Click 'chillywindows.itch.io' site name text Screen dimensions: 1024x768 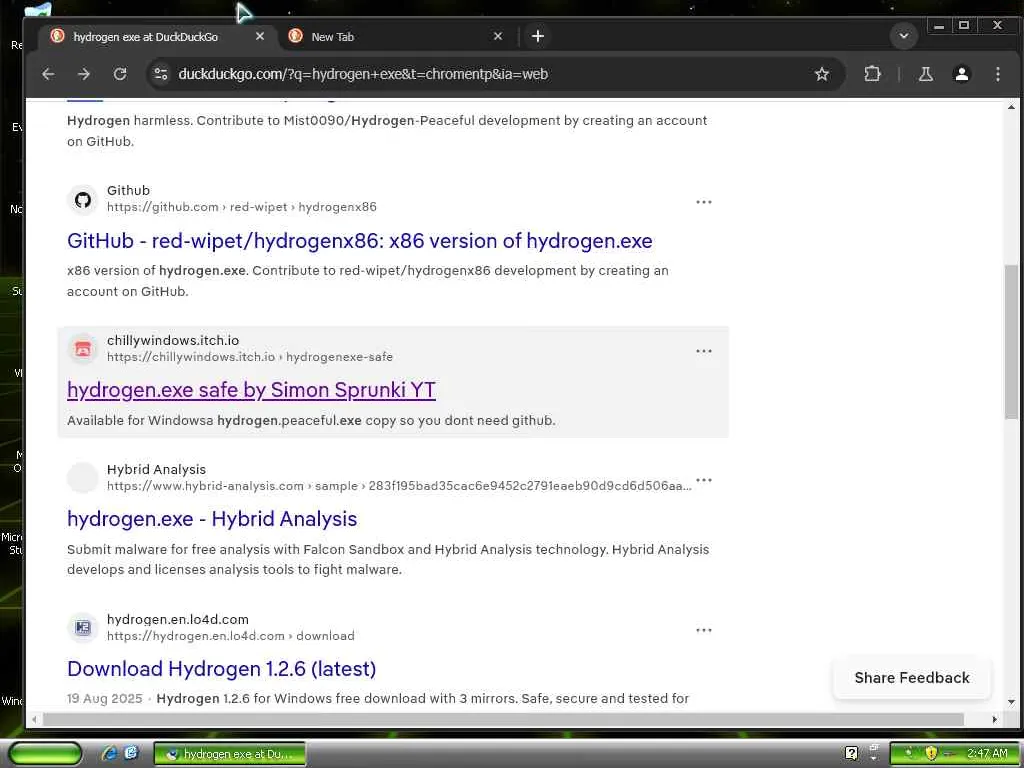[x=173, y=340]
